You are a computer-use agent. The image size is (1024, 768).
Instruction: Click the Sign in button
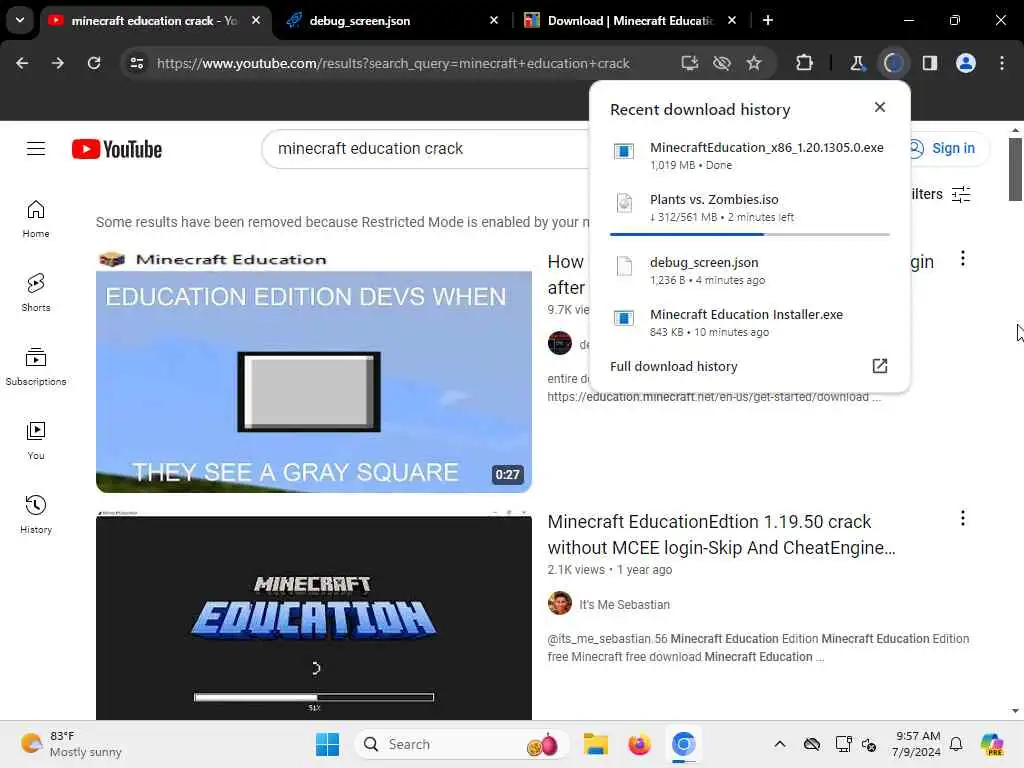coord(944,148)
